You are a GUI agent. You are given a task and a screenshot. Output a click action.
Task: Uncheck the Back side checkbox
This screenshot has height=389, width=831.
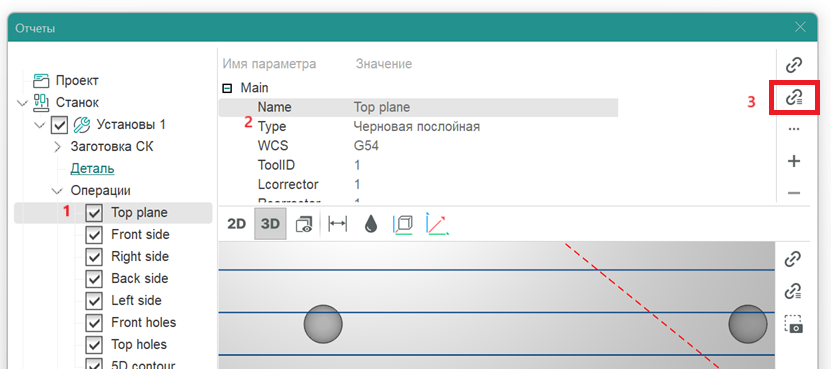point(94,279)
